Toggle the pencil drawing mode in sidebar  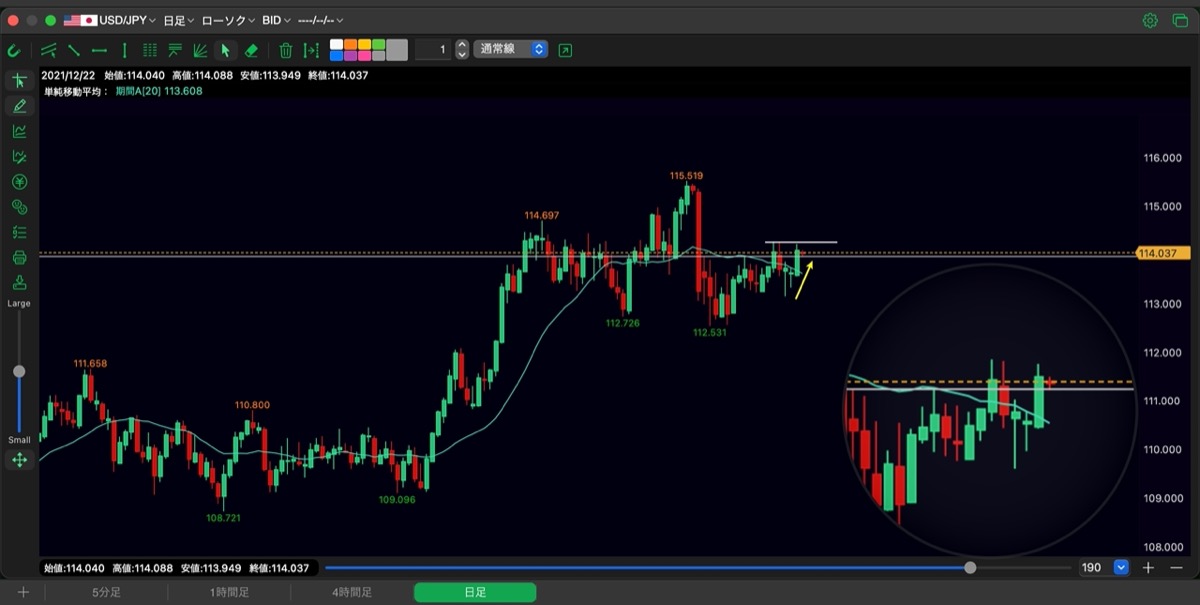click(x=19, y=106)
